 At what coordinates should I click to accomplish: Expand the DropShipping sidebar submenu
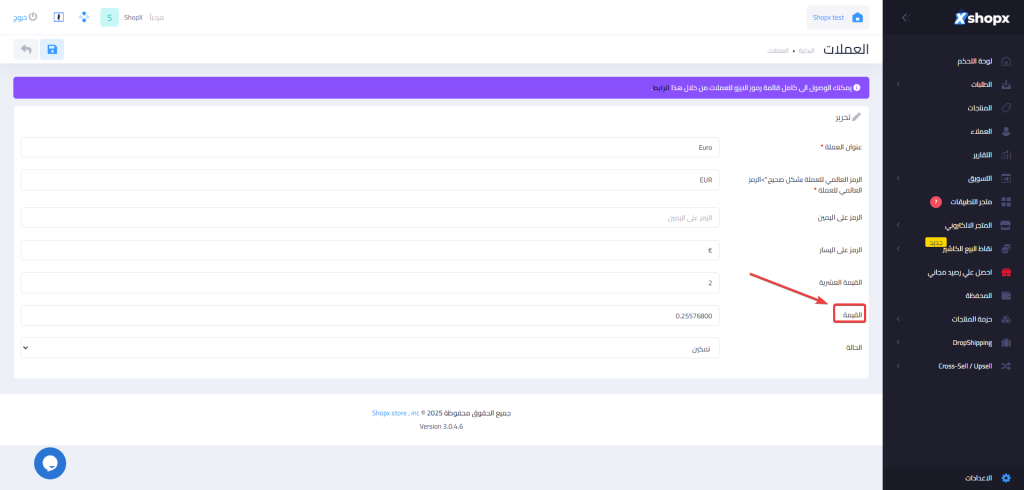(898, 343)
